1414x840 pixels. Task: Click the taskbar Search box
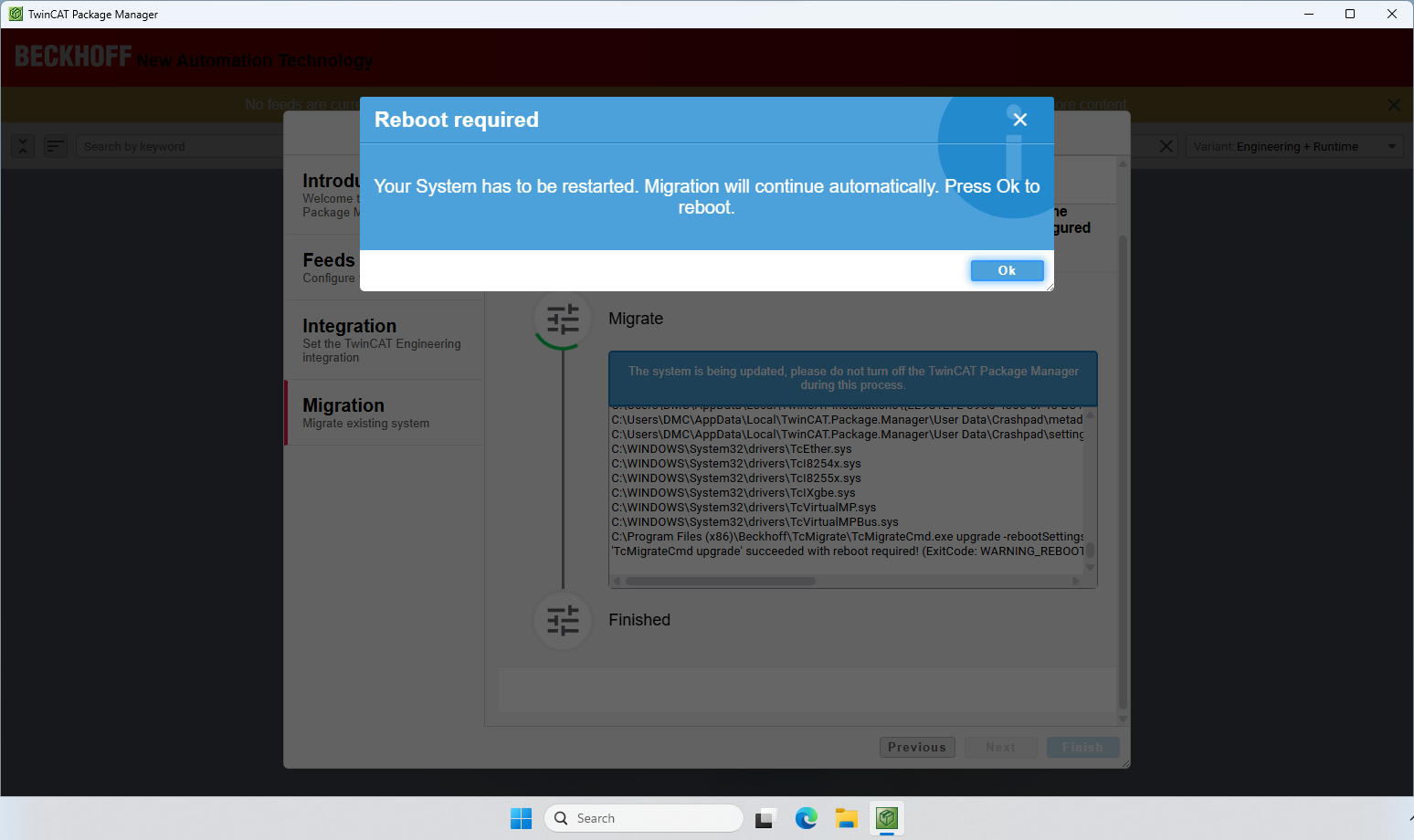[x=644, y=818]
